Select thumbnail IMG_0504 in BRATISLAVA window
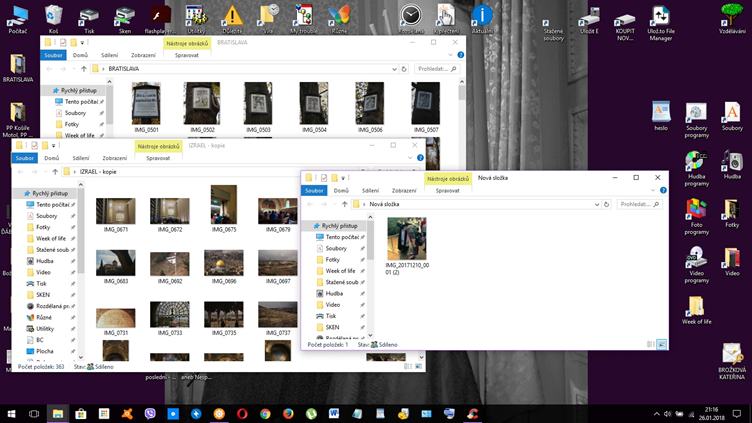 (314, 107)
